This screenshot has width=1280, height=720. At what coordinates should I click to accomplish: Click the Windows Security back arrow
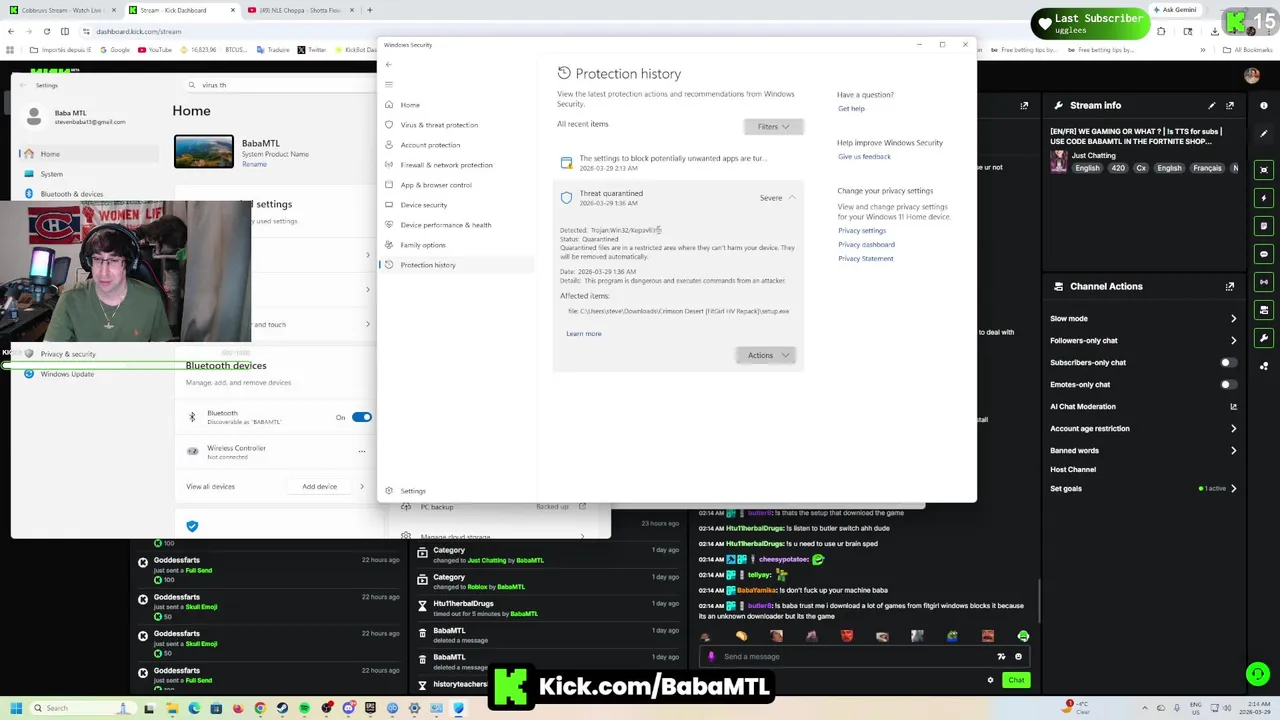click(x=389, y=65)
